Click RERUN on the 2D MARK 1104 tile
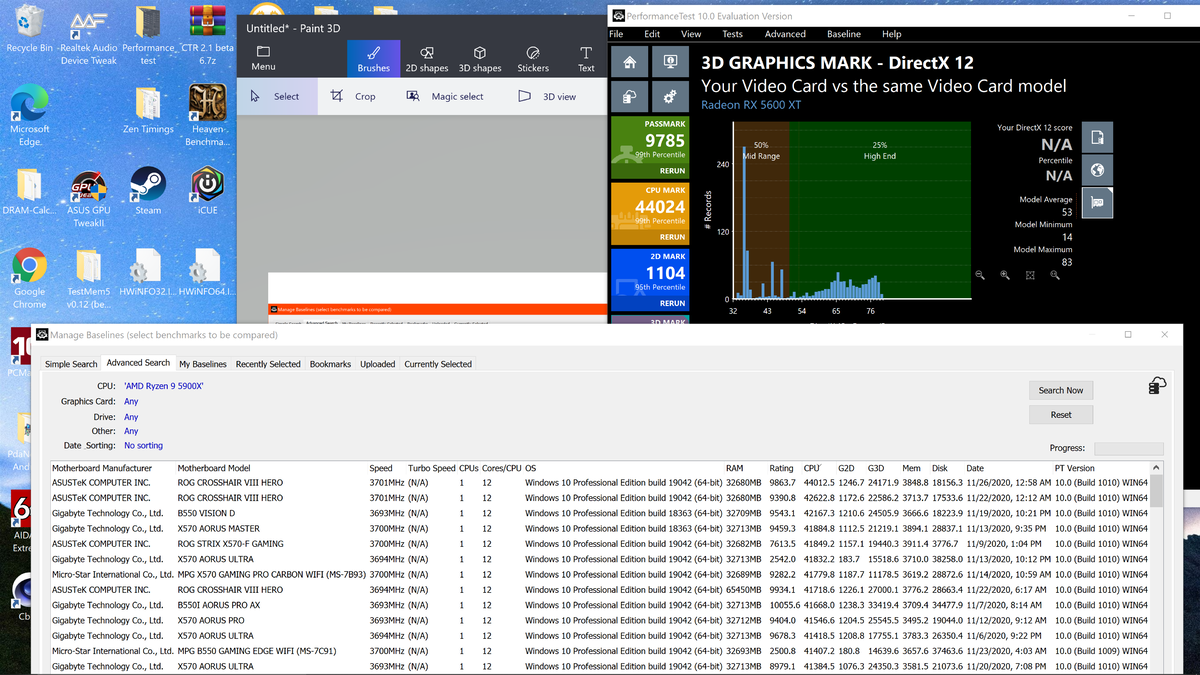 pyautogui.click(x=672, y=303)
